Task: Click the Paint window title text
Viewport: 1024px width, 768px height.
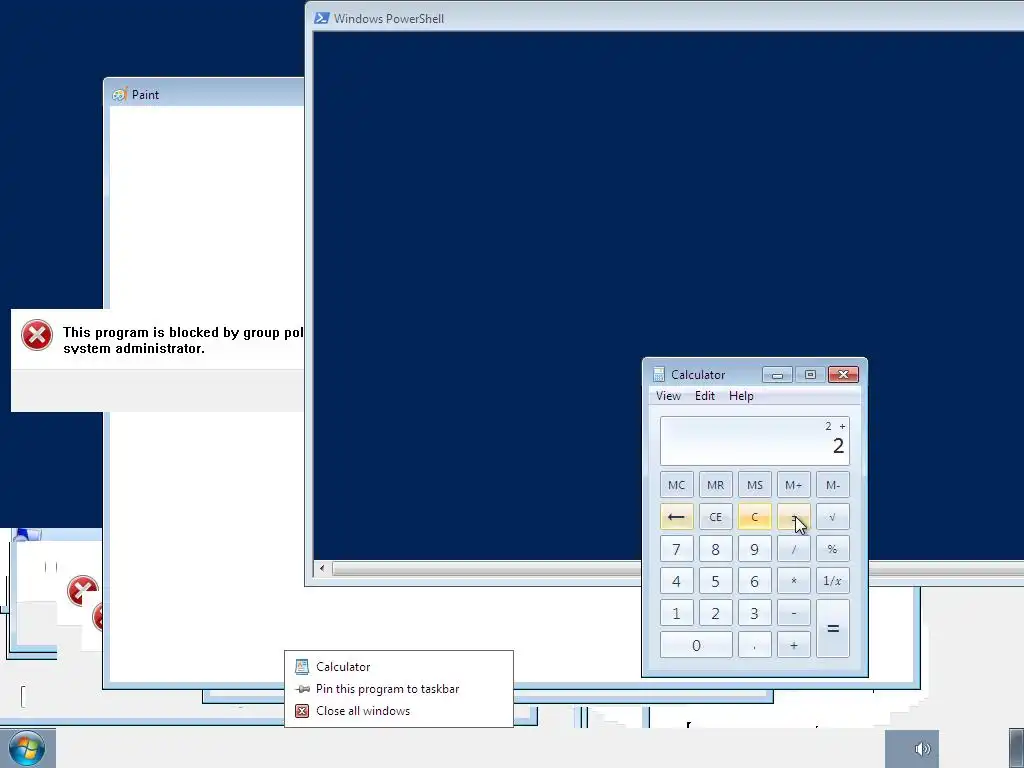Action: [x=145, y=95]
